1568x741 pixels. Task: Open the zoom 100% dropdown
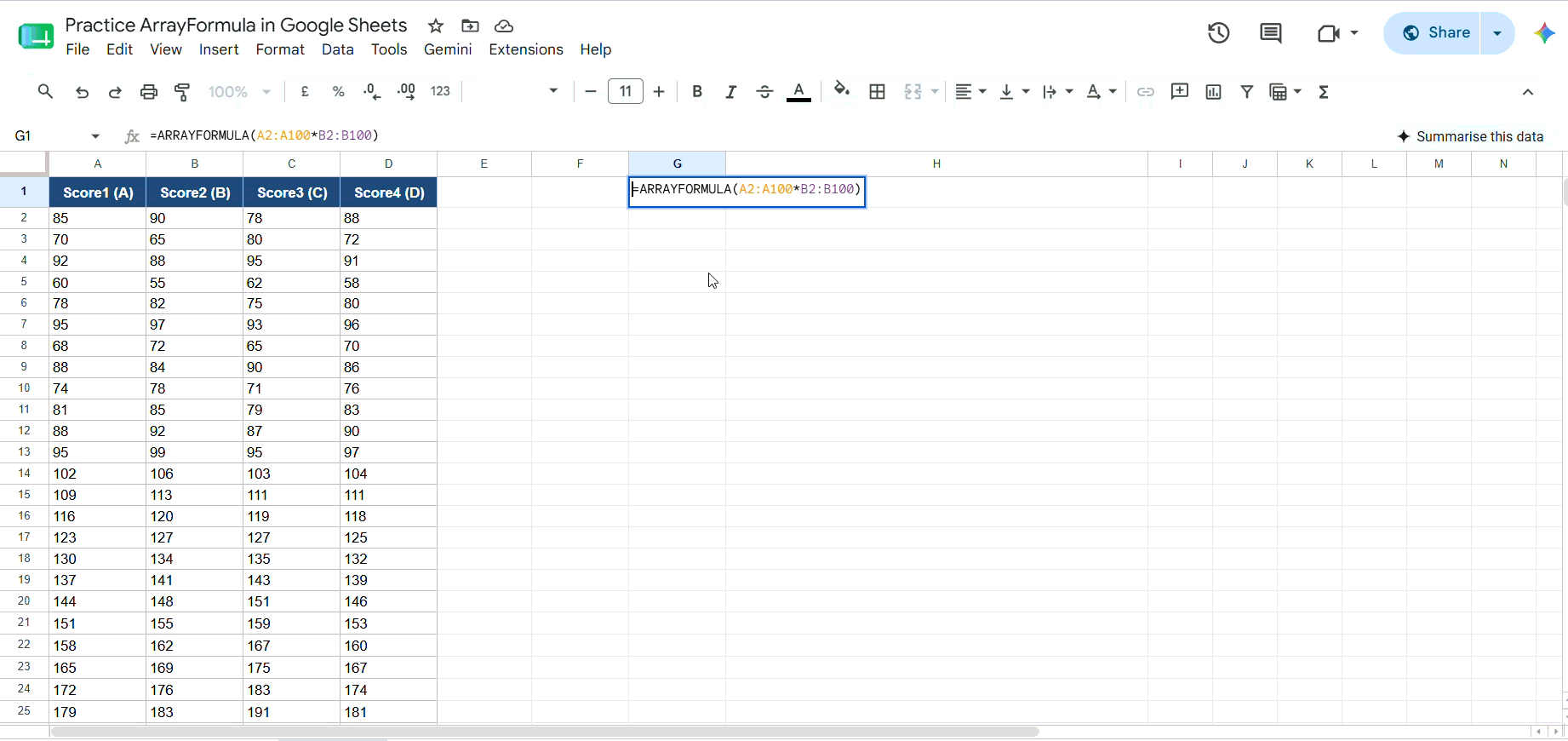pyautogui.click(x=239, y=92)
